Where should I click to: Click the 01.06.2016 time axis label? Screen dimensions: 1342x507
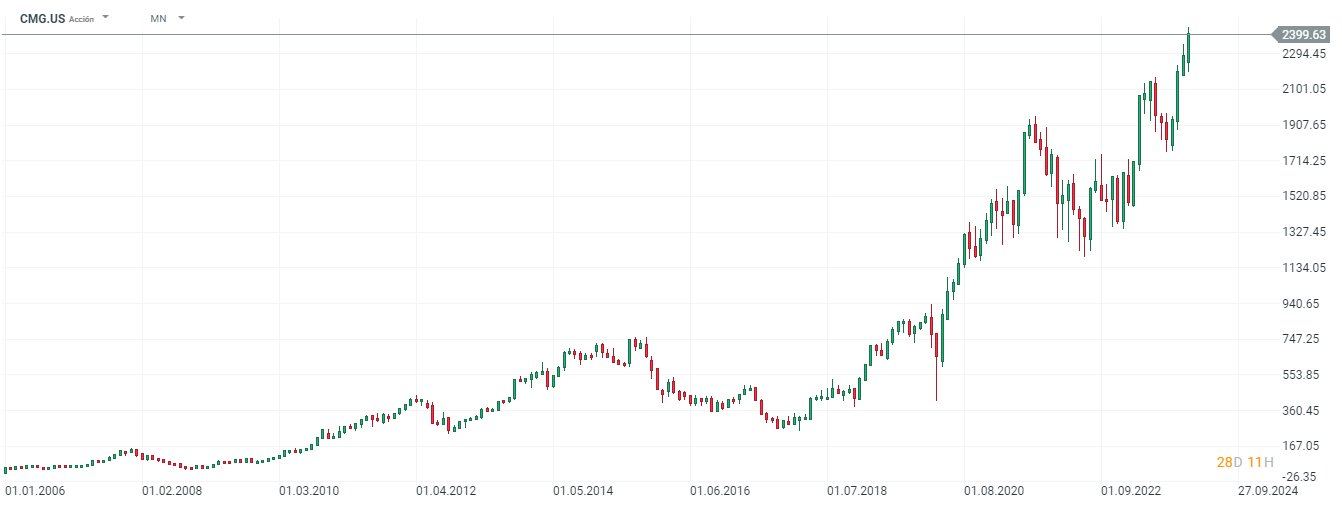[x=720, y=492]
